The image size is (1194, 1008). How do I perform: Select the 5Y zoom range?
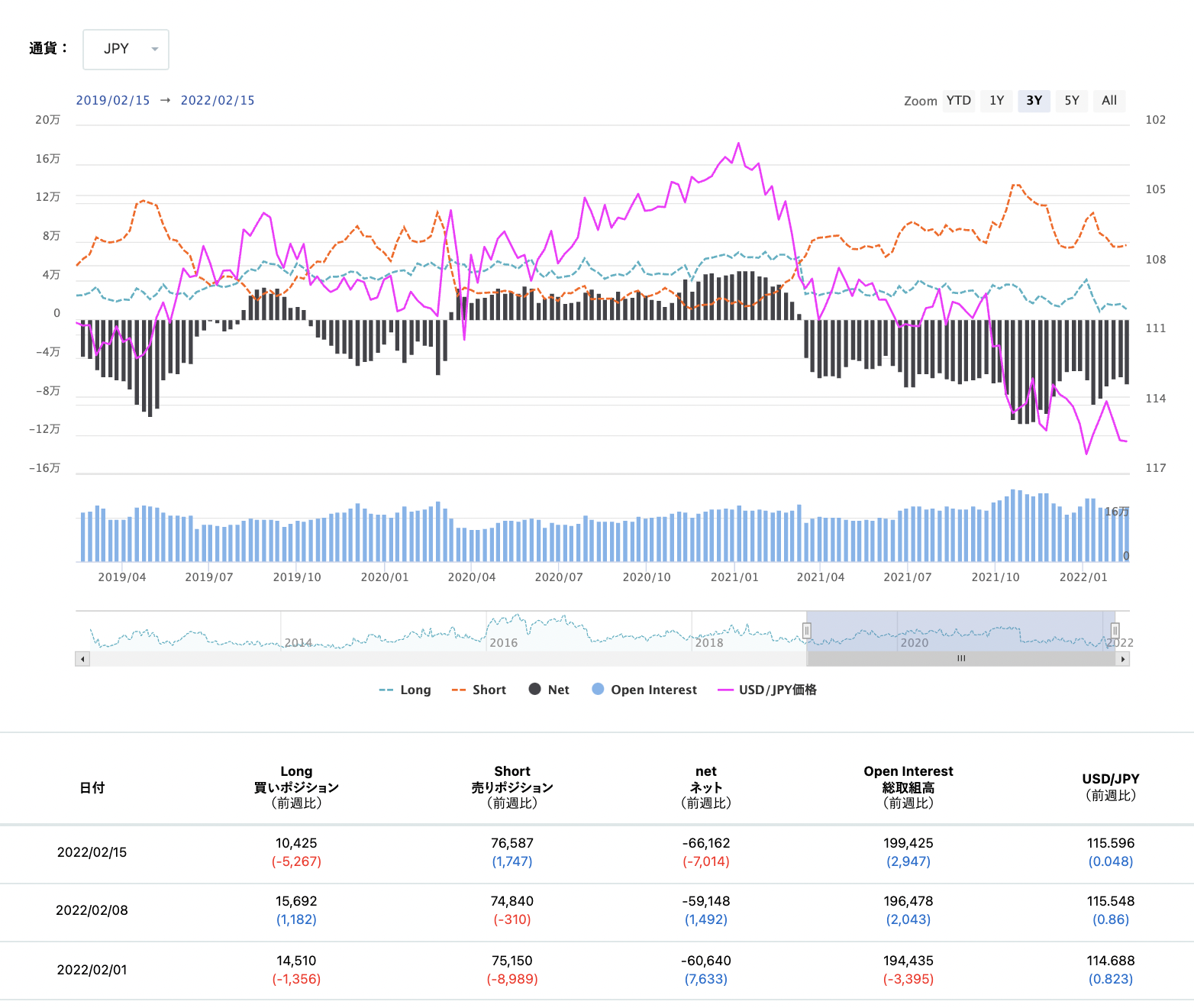(1072, 101)
